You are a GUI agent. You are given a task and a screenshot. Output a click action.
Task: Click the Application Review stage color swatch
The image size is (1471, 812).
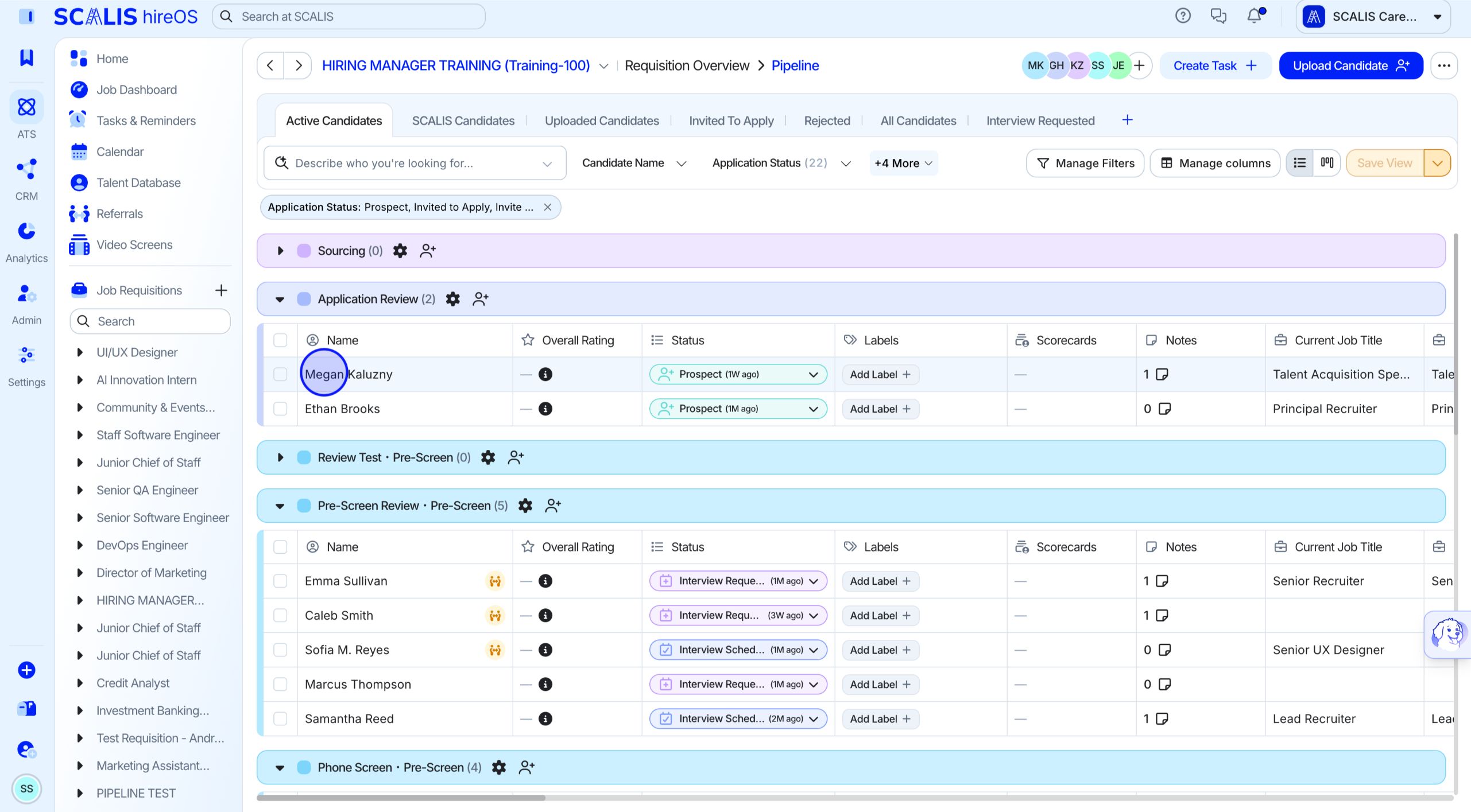tap(304, 299)
